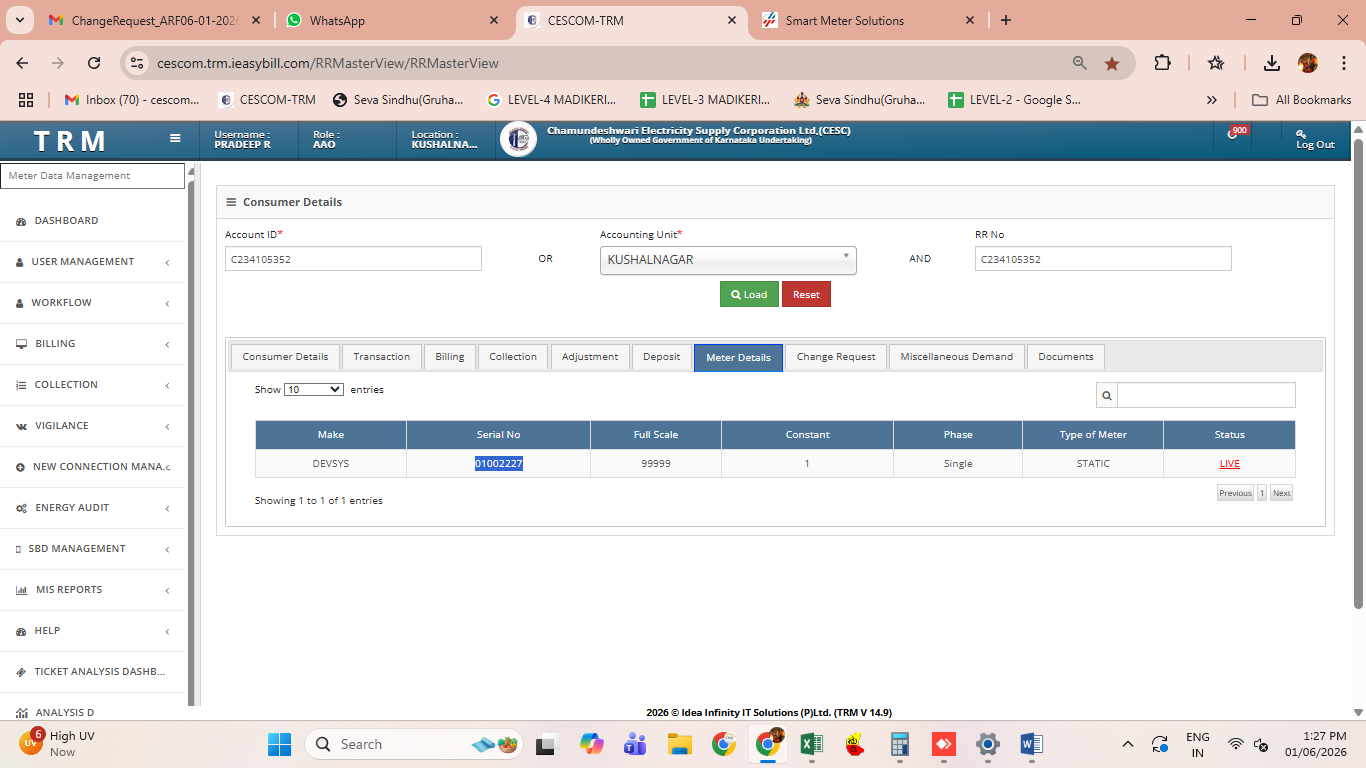The width and height of the screenshot is (1366, 768).
Task: Open the Seva Sindhu bookmark with globe icon
Action: [x=401, y=100]
